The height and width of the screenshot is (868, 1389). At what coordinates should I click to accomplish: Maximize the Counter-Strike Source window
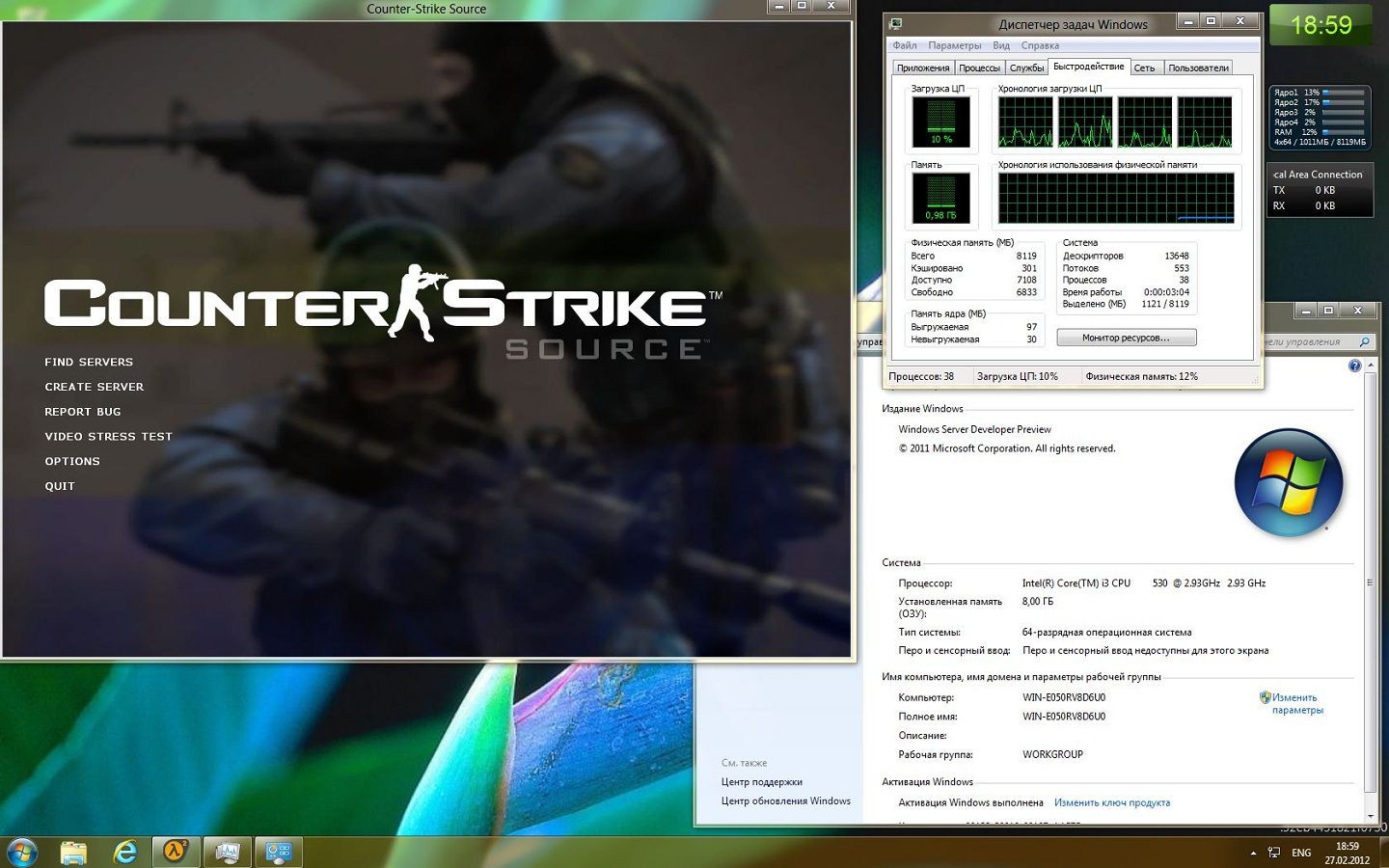(802, 6)
